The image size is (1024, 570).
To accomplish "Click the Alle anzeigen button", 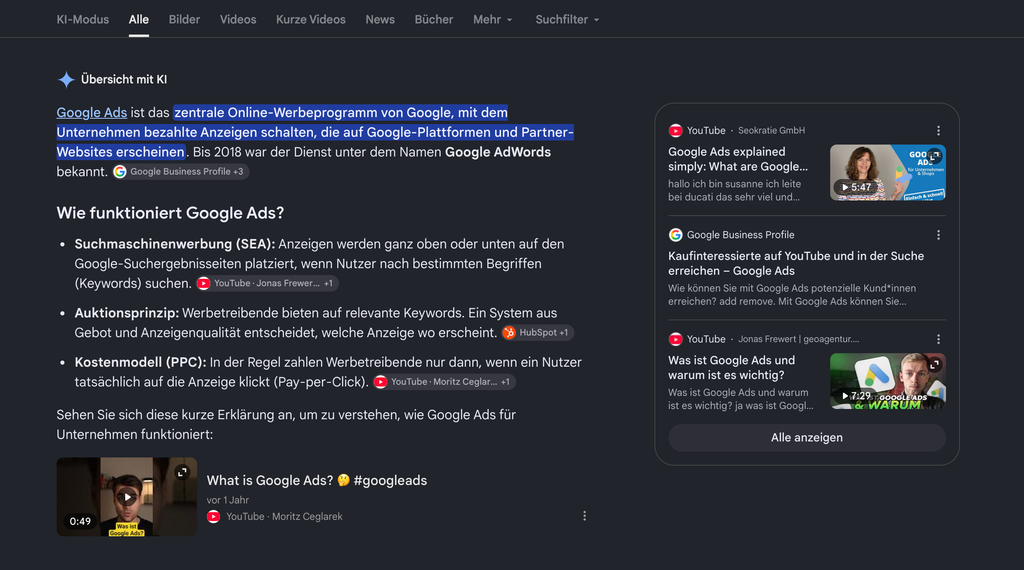I will (807, 437).
